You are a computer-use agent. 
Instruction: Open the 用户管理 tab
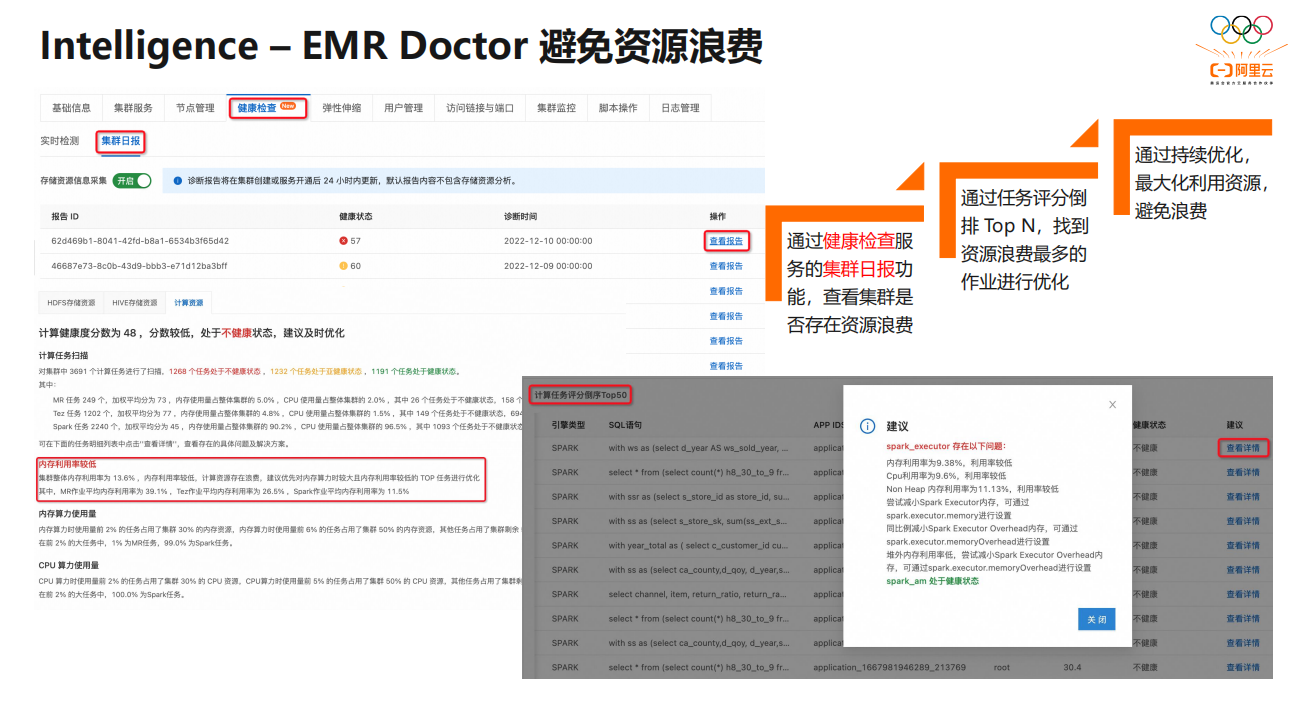403,107
